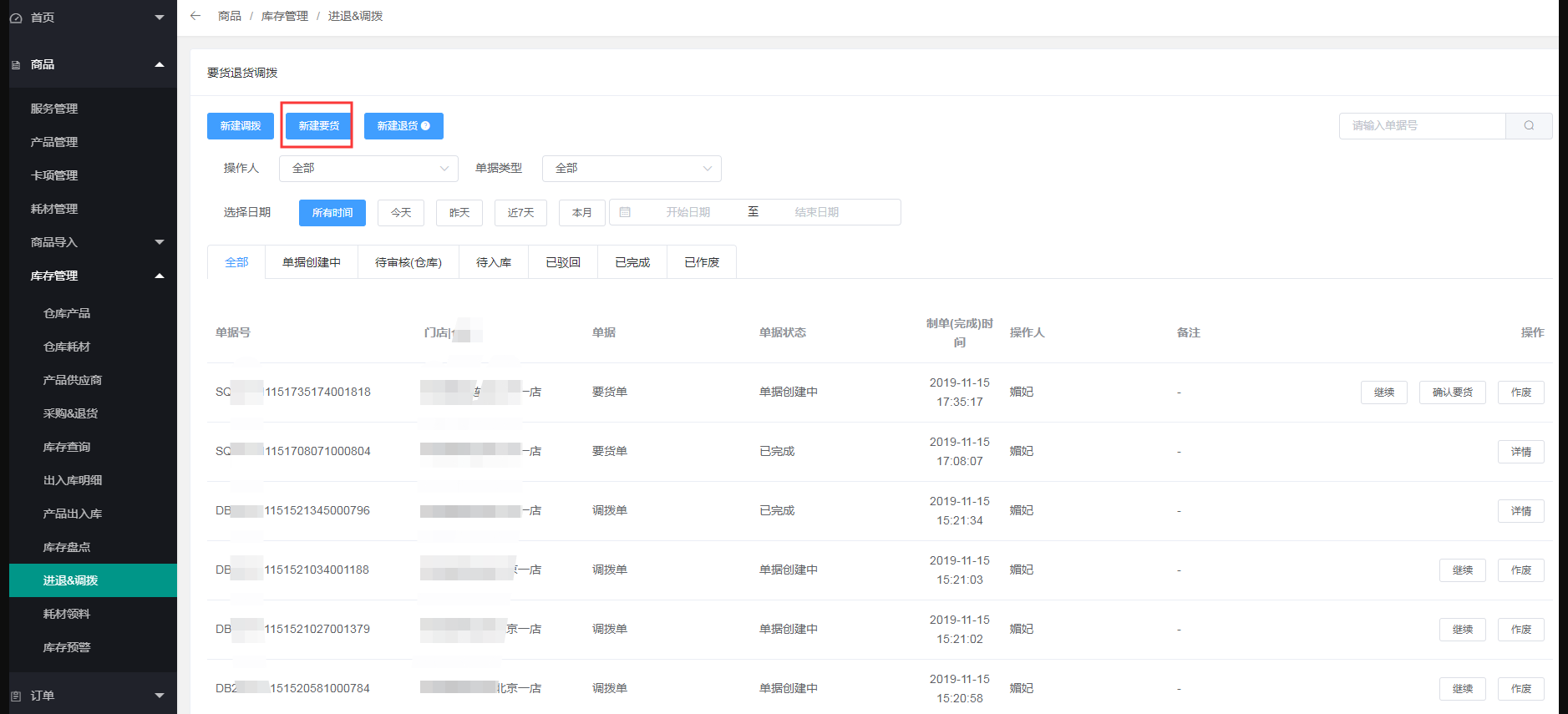Collapse the 商品 sidebar menu arrow
This screenshot has width=1568, height=714.
coord(160,64)
